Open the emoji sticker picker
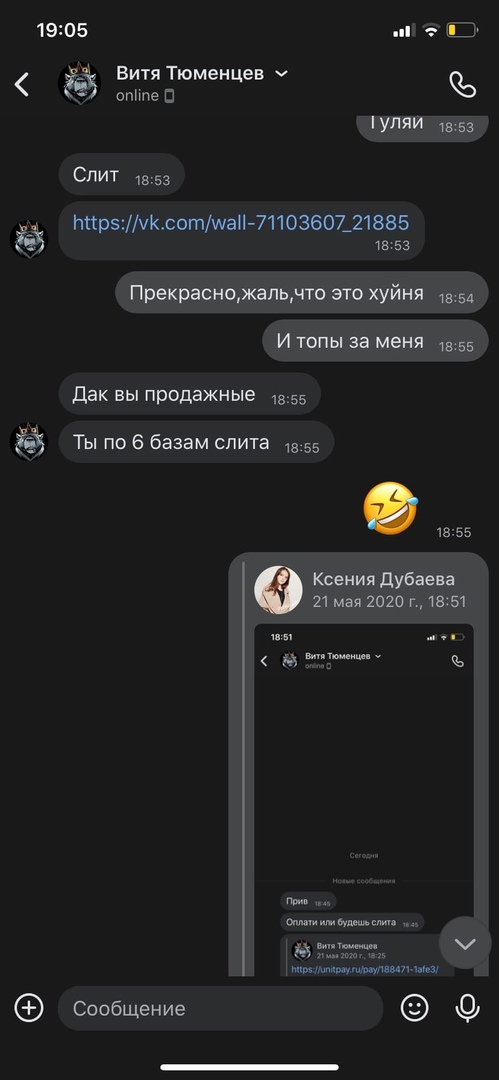This screenshot has width=499, height=1080. [414, 1008]
